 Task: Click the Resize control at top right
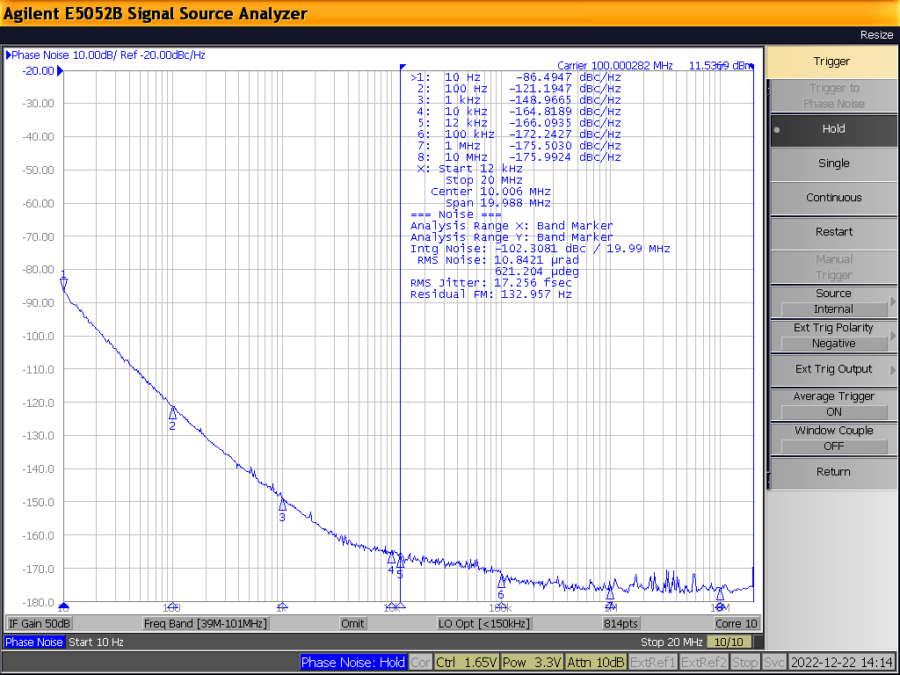pos(876,35)
